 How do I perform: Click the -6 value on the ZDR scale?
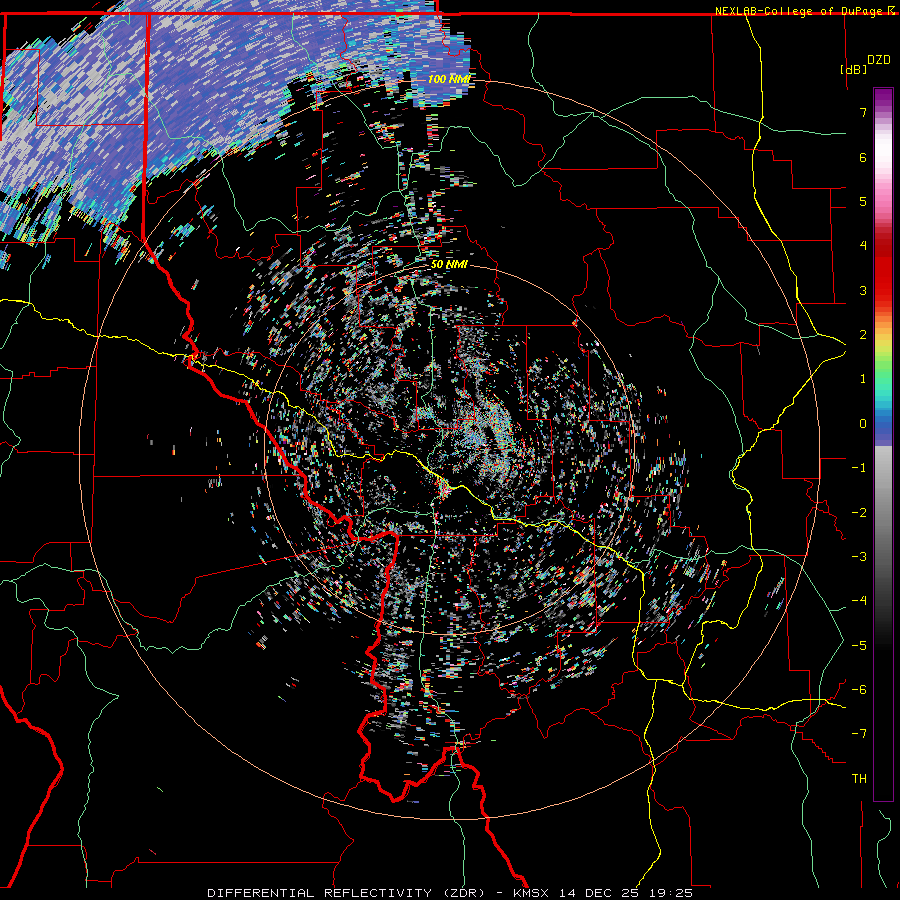coord(859,690)
